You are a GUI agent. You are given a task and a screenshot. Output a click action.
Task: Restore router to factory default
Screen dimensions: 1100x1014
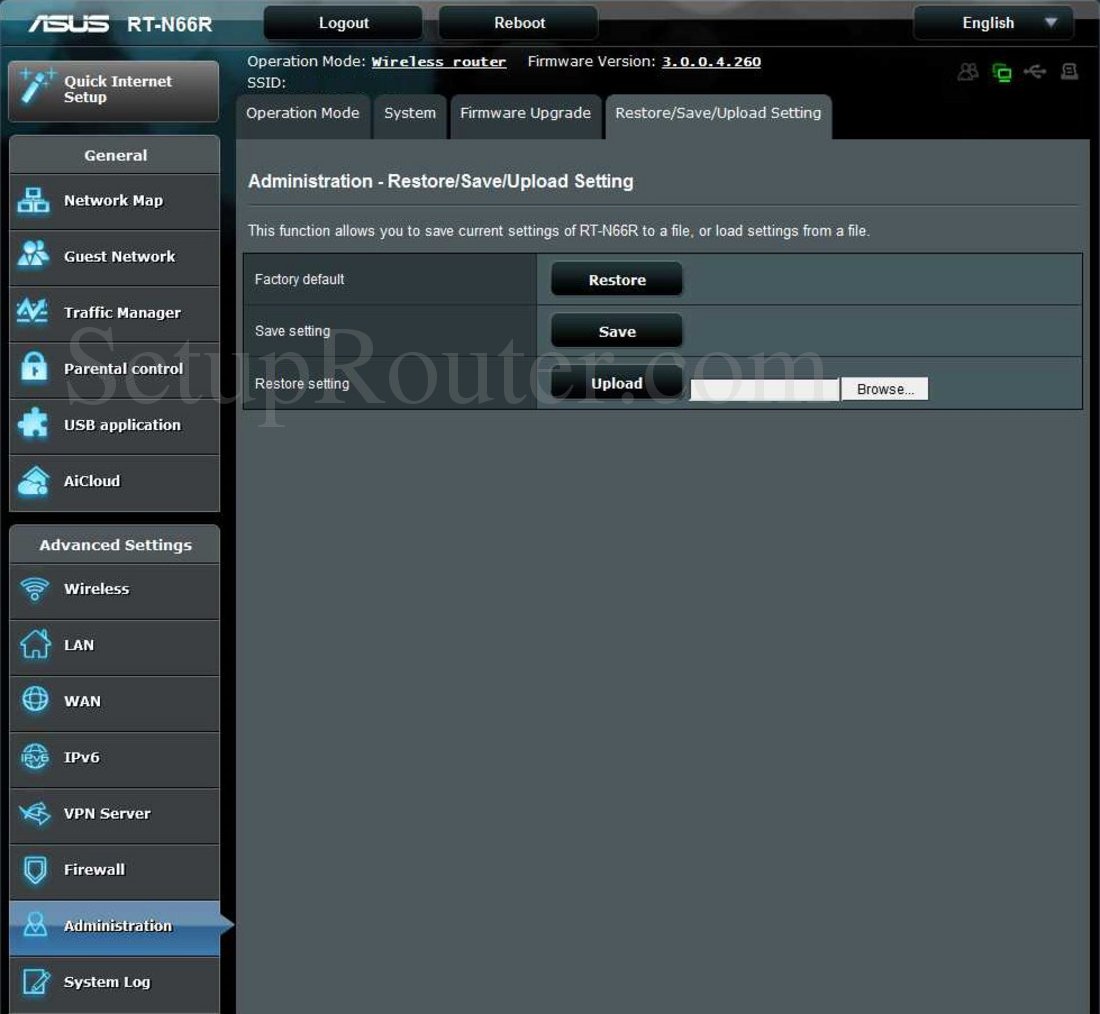[617, 279]
